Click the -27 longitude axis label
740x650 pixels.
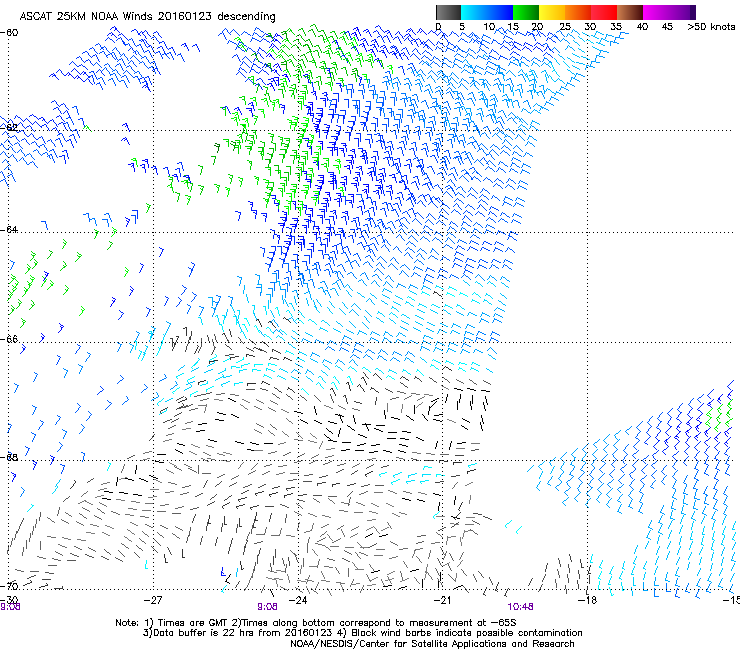[153, 600]
